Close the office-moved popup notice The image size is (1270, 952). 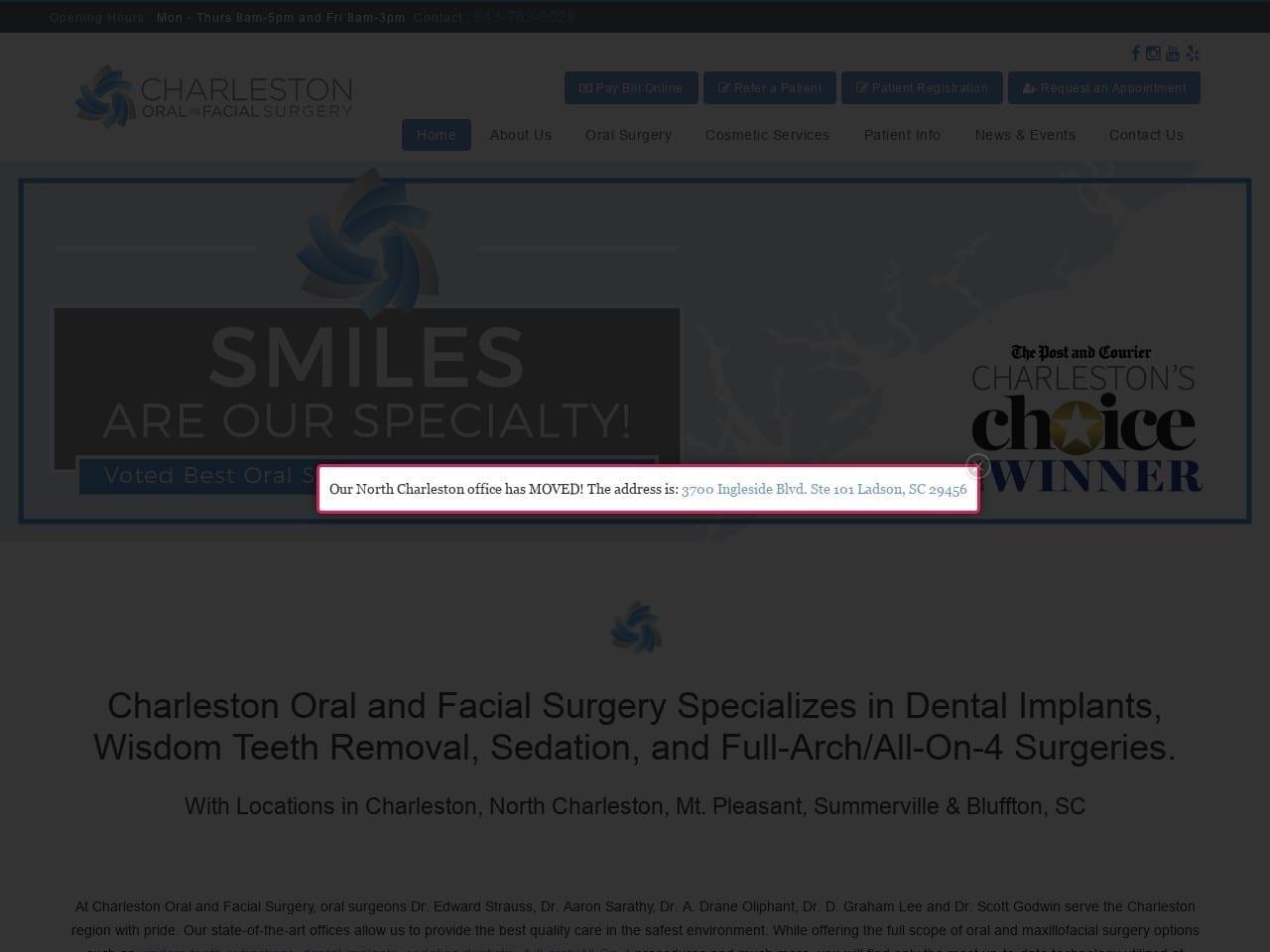pos(977,465)
